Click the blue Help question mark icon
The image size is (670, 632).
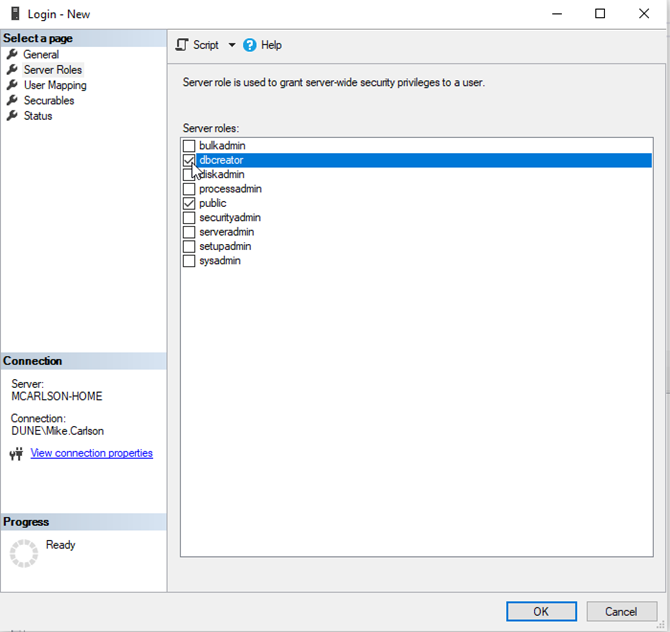[x=250, y=45]
